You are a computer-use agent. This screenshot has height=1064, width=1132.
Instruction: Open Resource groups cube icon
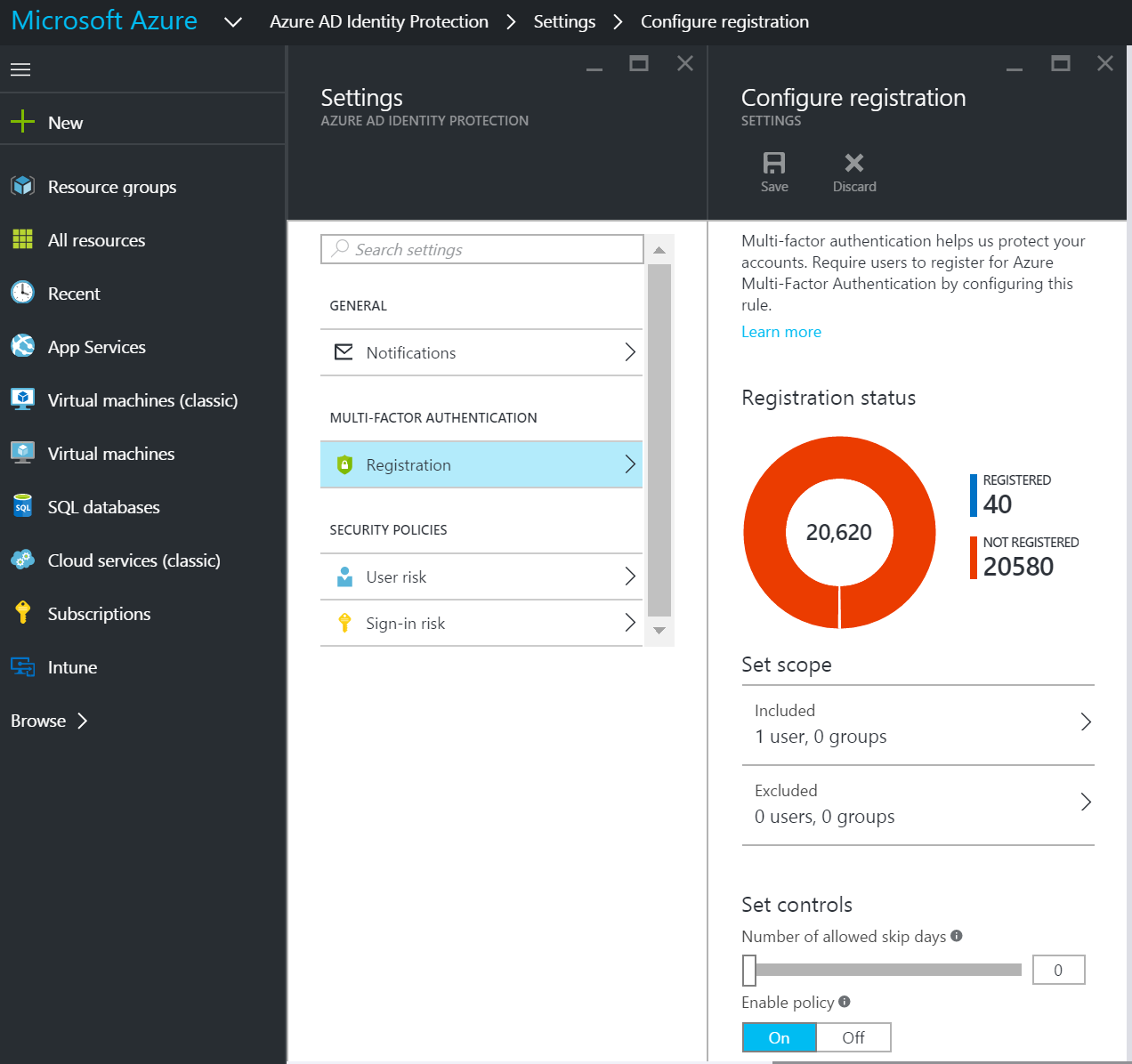[x=22, y=186]
